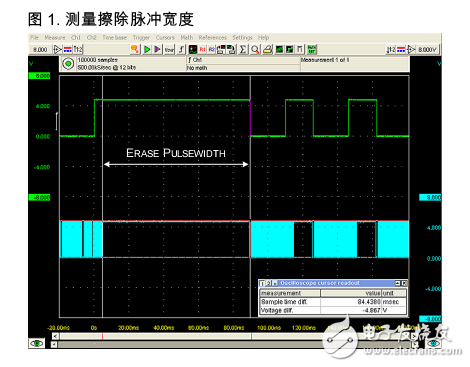The image size is (470, 367).
Task: Click the Ch1 red-blue coupling lines icon at left
Action: [68, 50]
